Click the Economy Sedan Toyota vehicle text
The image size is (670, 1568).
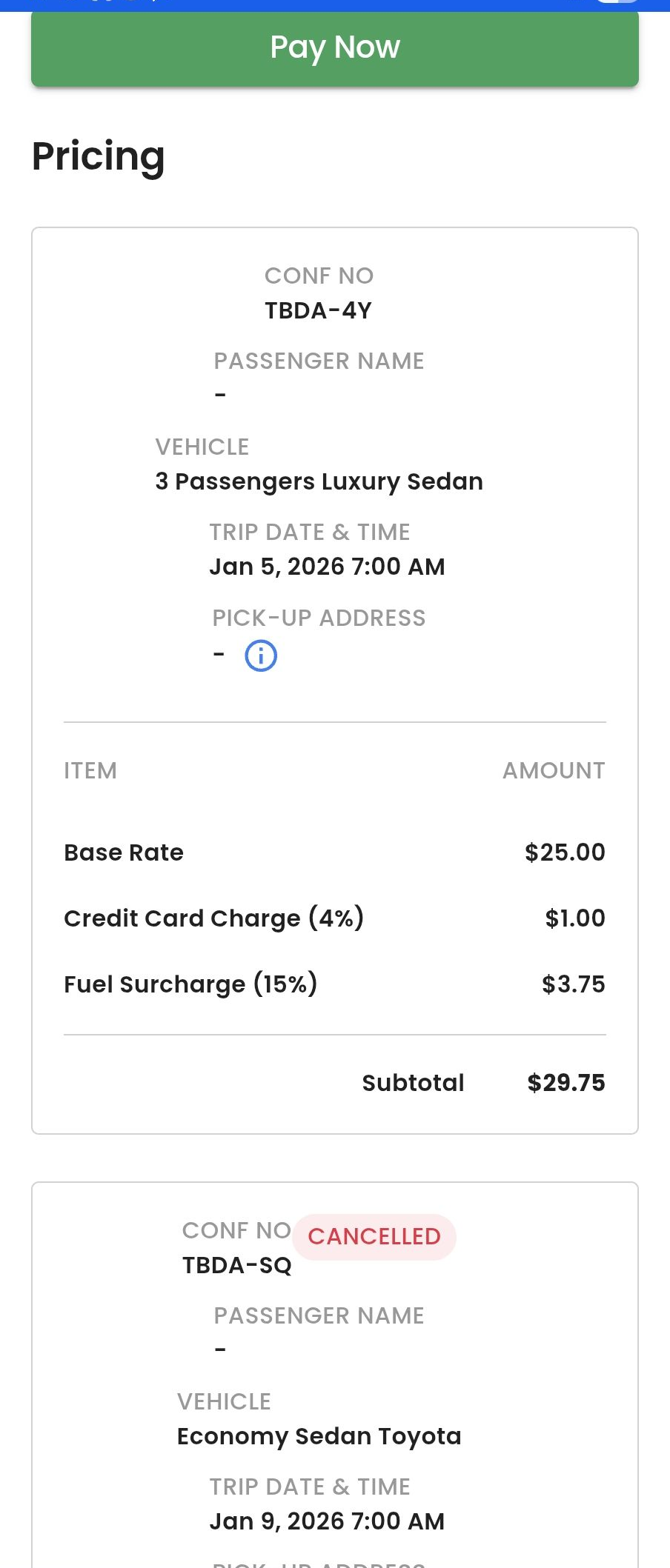coord(319,1436)
